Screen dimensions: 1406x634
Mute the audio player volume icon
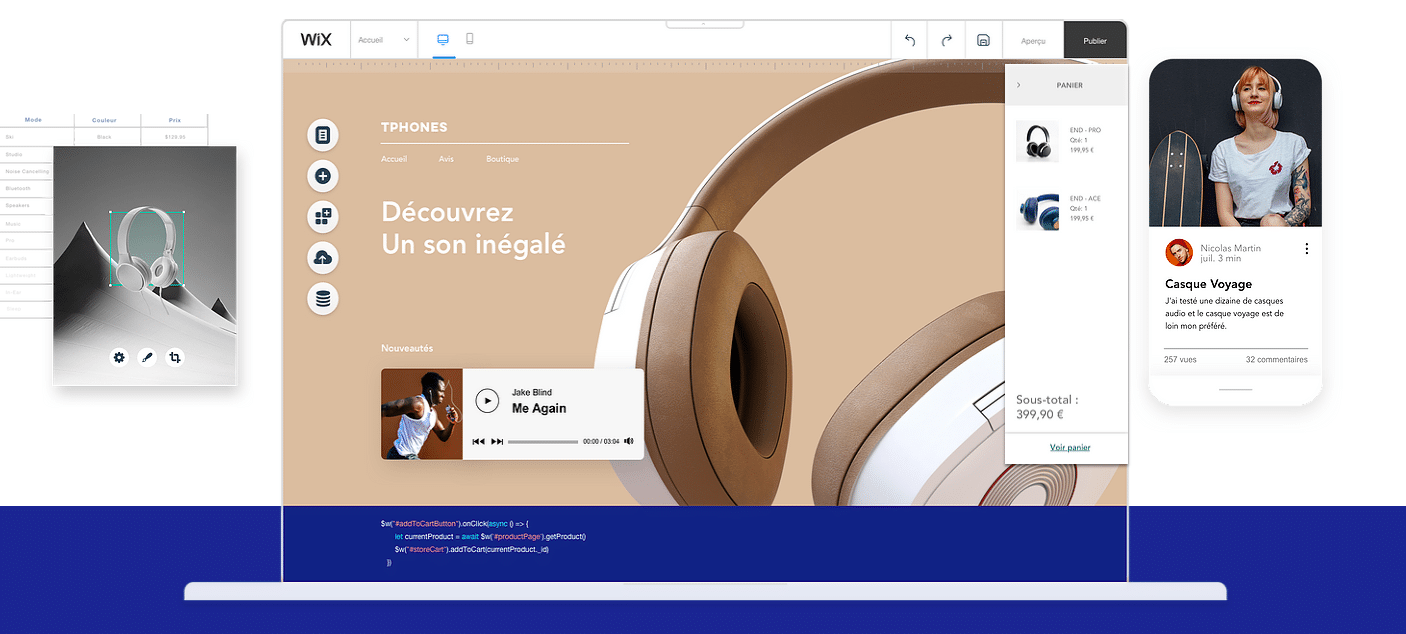tap(628, 441)
